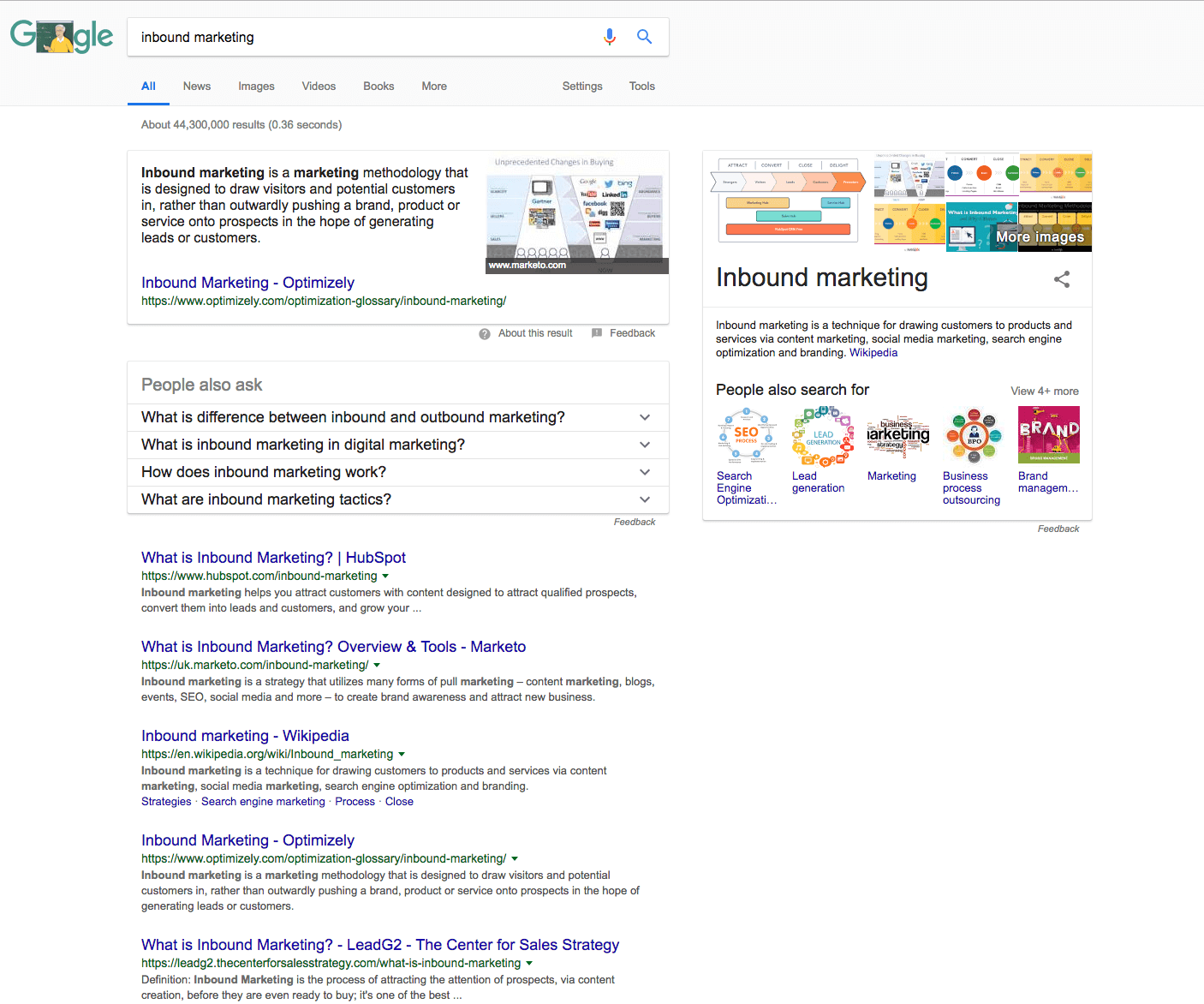Viewport: 1204px width, 1004px height.
Task: Open the LeadG2 result URL dropdown arrow
Action: click(529, 964)
